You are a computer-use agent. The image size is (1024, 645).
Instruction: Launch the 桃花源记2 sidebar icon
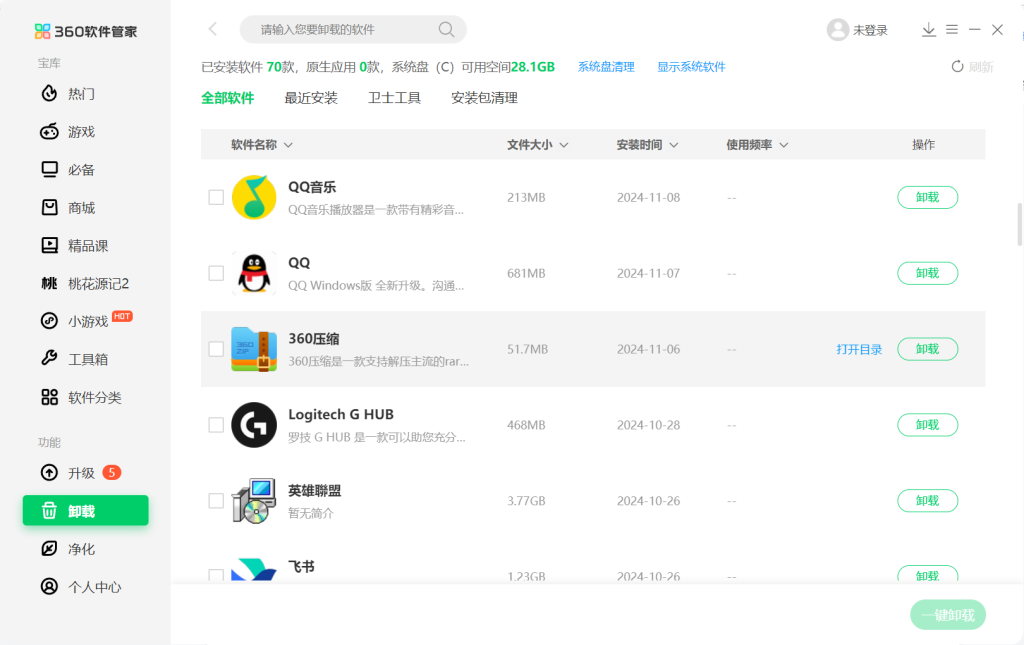click(x=49, y=283)
